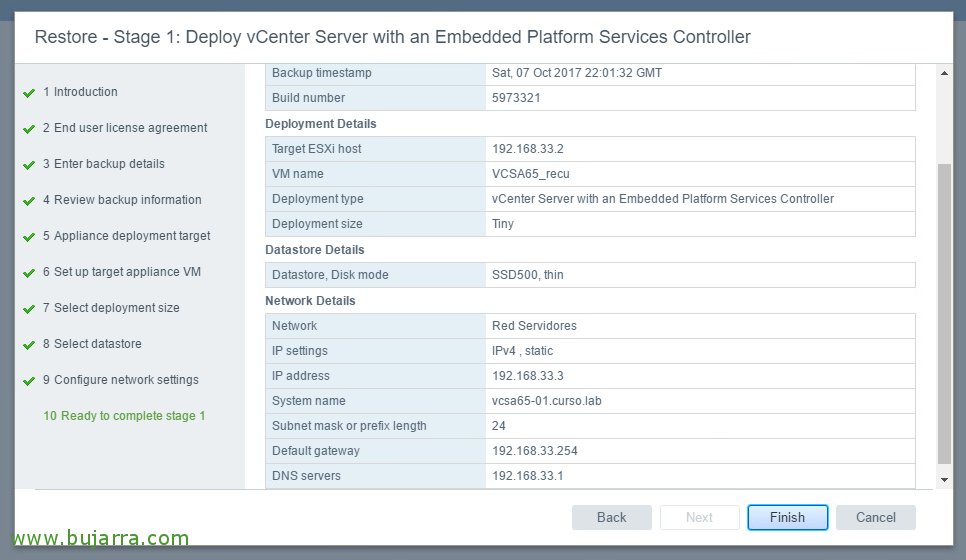Click the checkmark icon next to Introduction

point(29,93)
